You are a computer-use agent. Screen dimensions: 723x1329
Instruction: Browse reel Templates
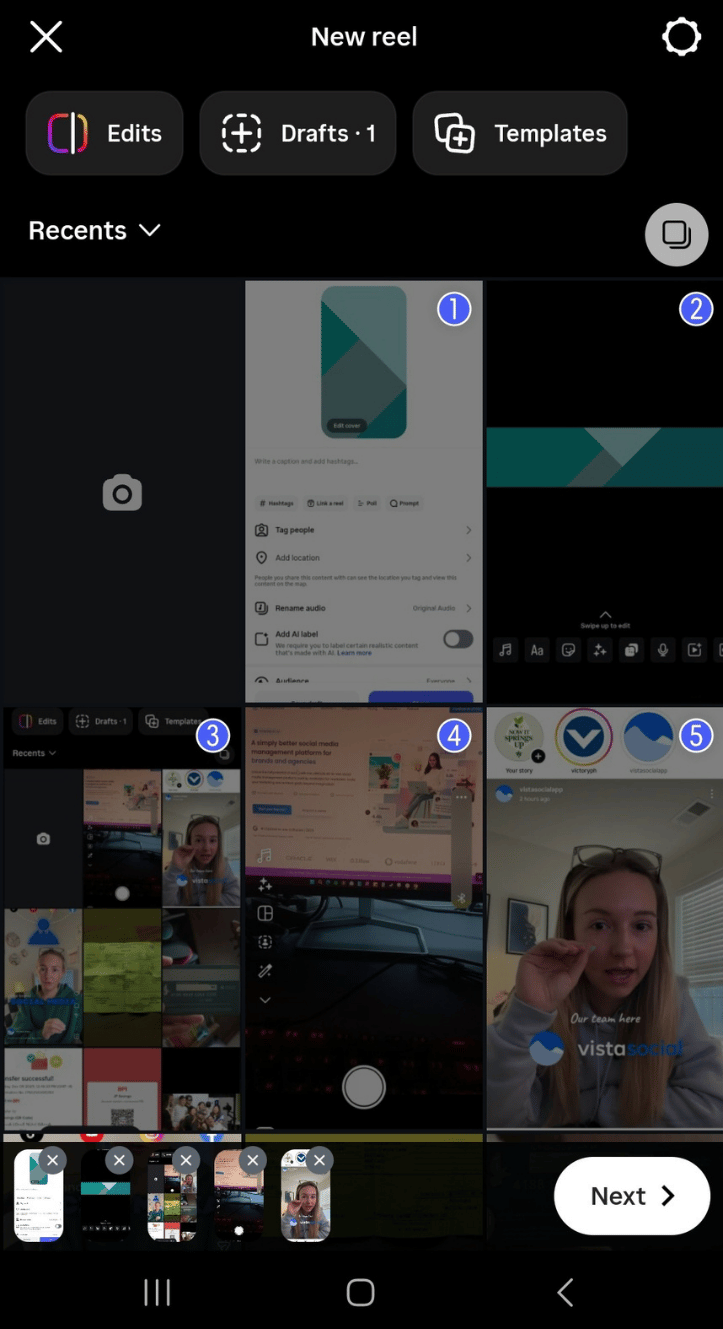(520, 134)
